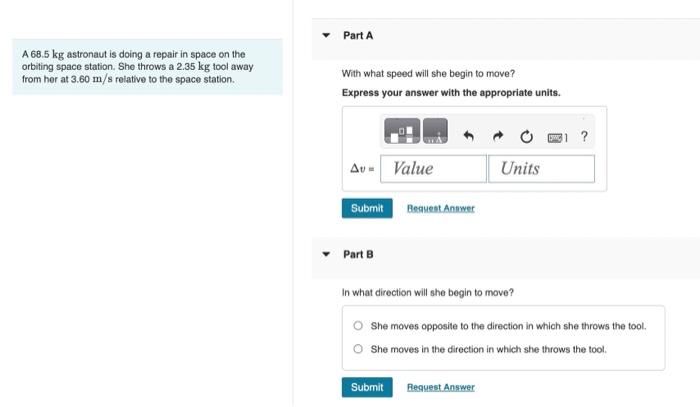700x407 pixels.
Task: Select 'She moves opposite to the direction' option
Action: click(x=358, y=325)
